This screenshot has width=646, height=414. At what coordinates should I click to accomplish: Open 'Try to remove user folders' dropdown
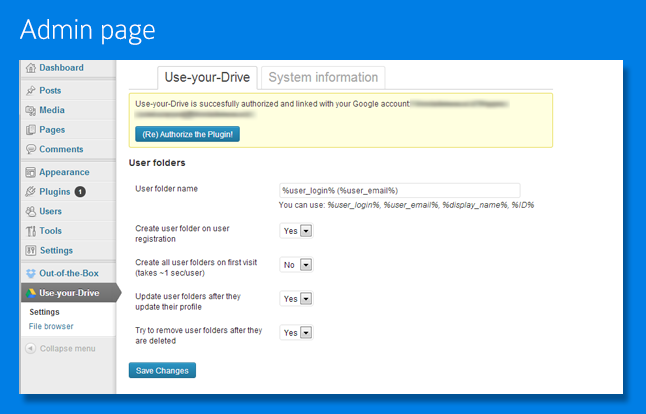click(297, 332)
